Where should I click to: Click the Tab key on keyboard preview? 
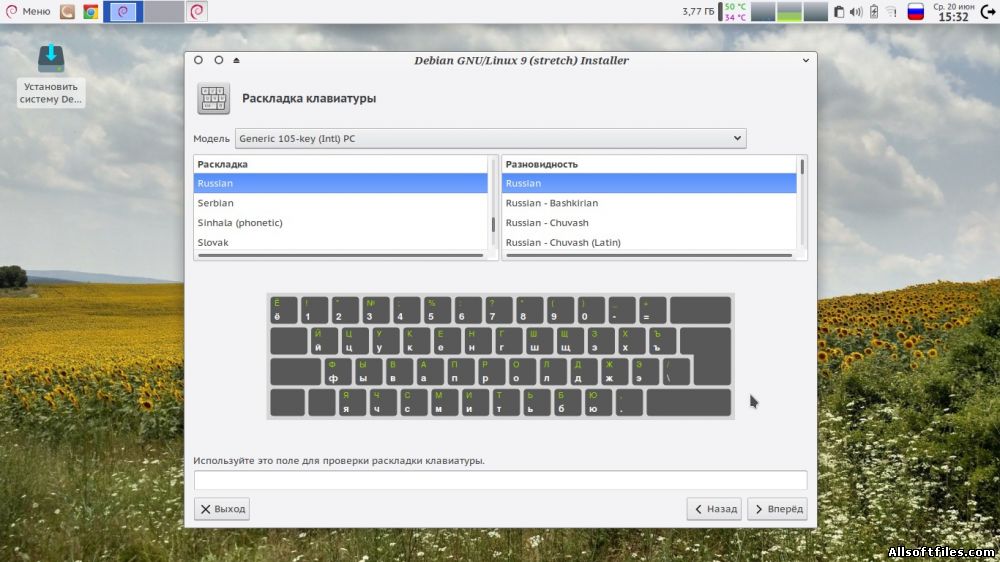[x=289, y=341]
